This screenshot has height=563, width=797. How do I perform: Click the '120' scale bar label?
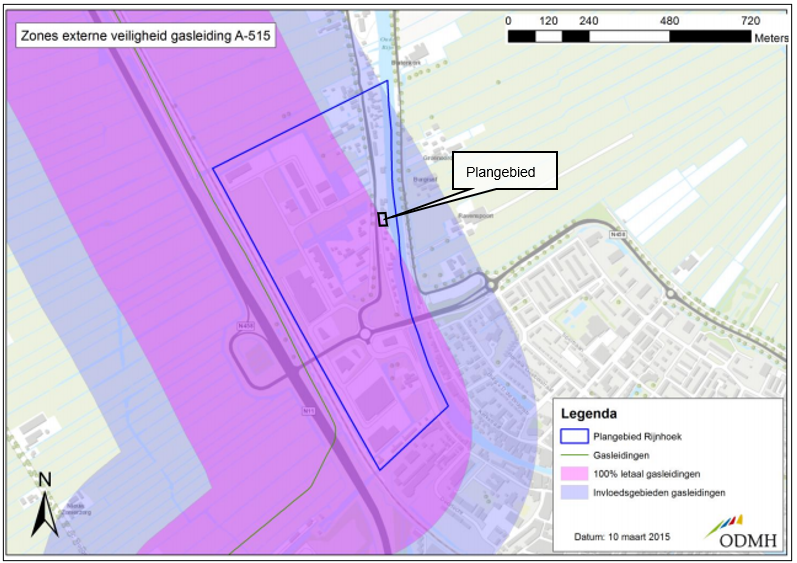[548, 21]
